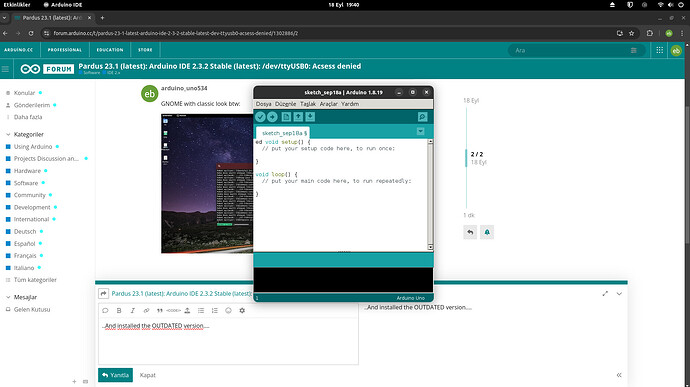Toggle the topic notification bell
This screenshot has height=387, width=690.
pos(487,232)
